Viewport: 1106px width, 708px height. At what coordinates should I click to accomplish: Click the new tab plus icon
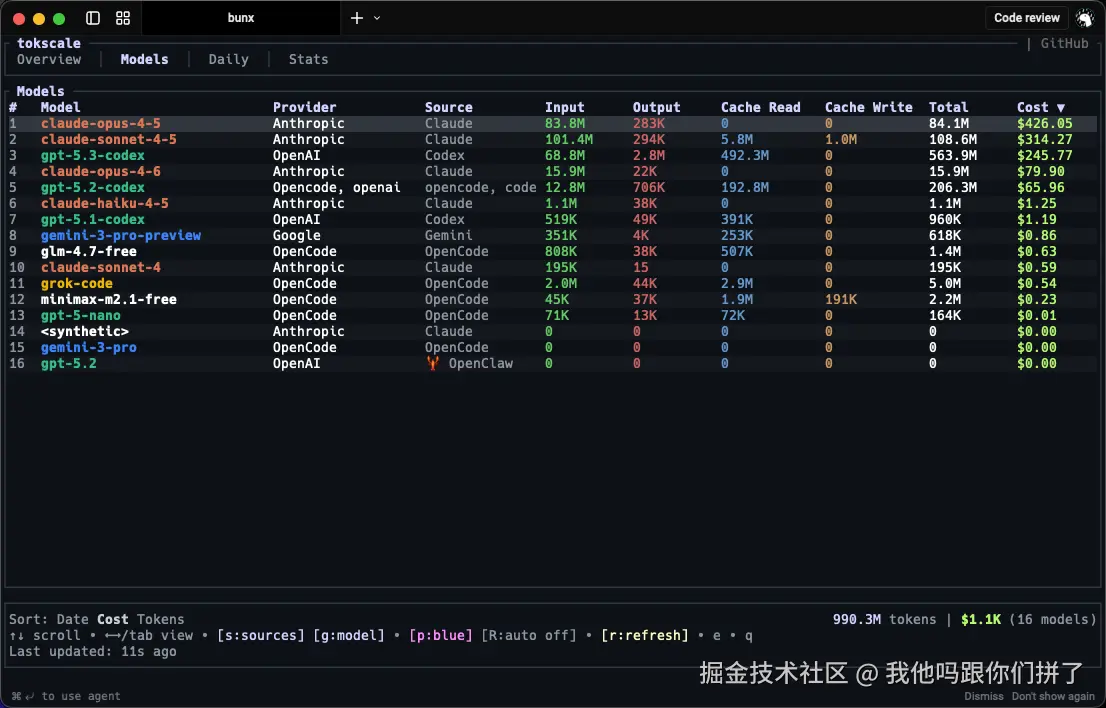(356, 17)
